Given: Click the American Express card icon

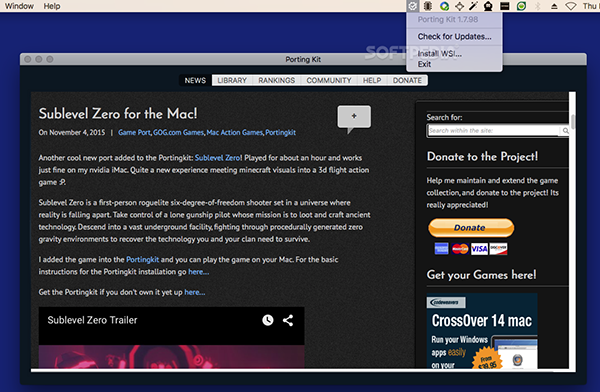Looking at the screenshot, I should coord(442,249).
